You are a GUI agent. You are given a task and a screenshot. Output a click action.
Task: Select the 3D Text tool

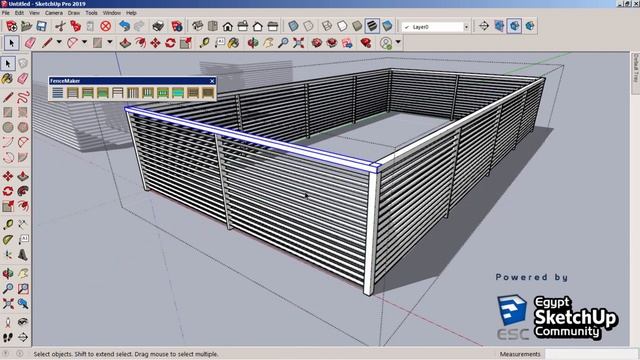point(23,255)
